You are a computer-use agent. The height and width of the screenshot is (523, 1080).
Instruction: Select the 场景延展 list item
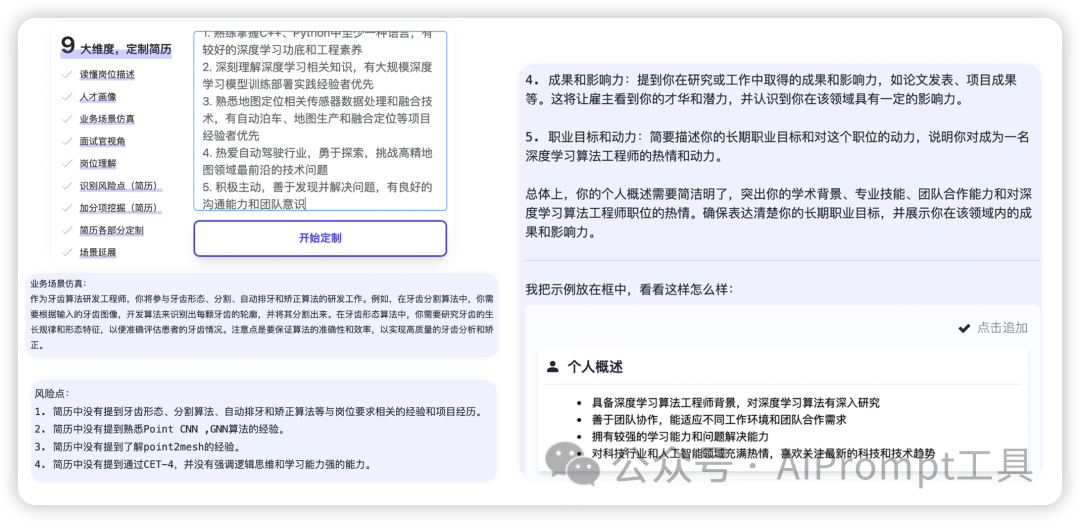(x=98, y=252)
